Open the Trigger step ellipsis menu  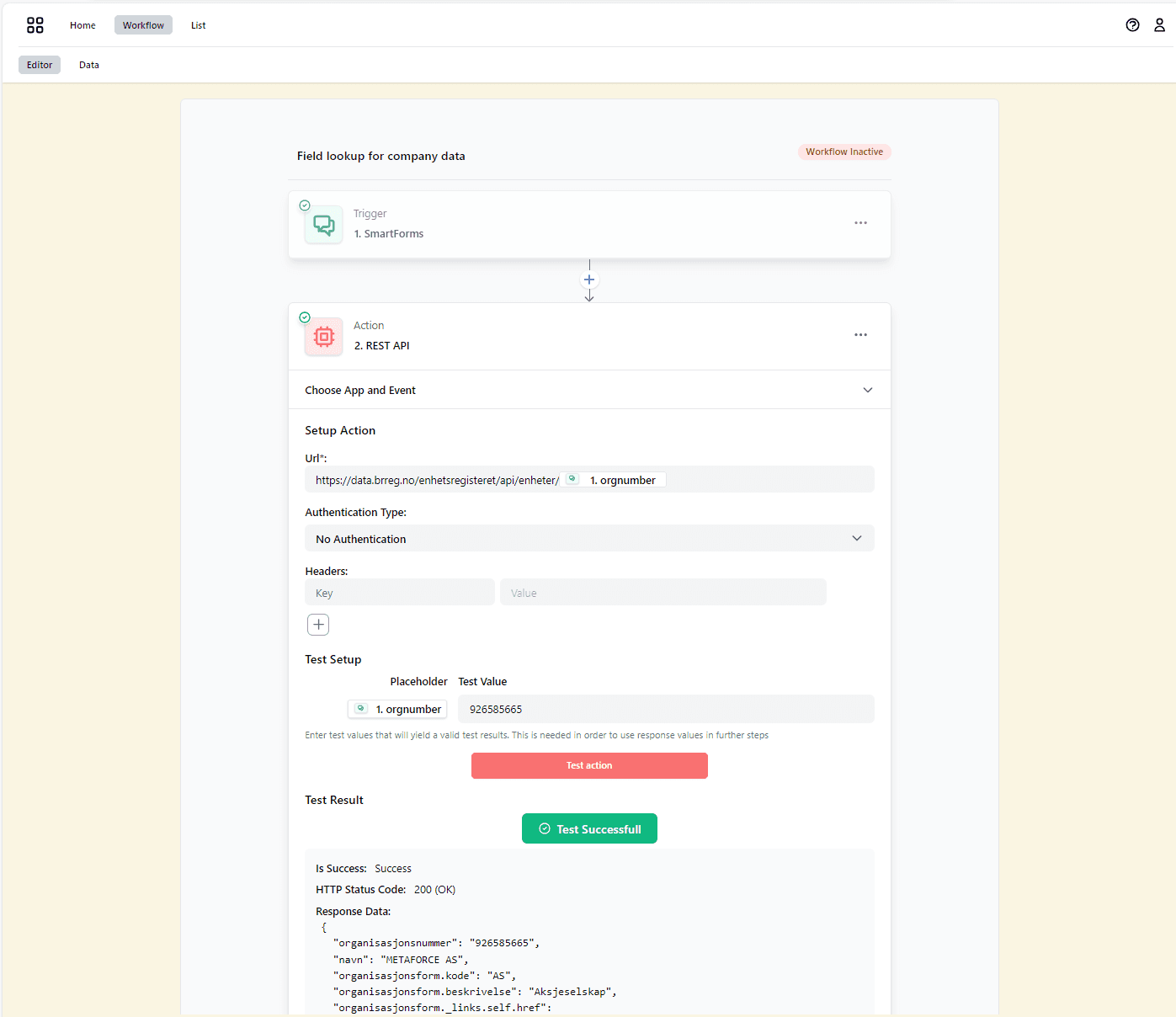point(860,222)
